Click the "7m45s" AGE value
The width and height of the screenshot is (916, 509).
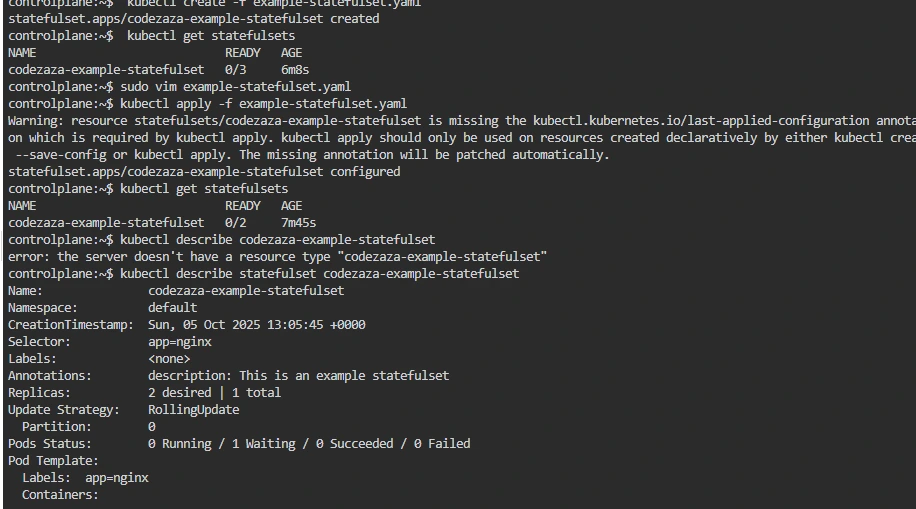click(298, 223)
